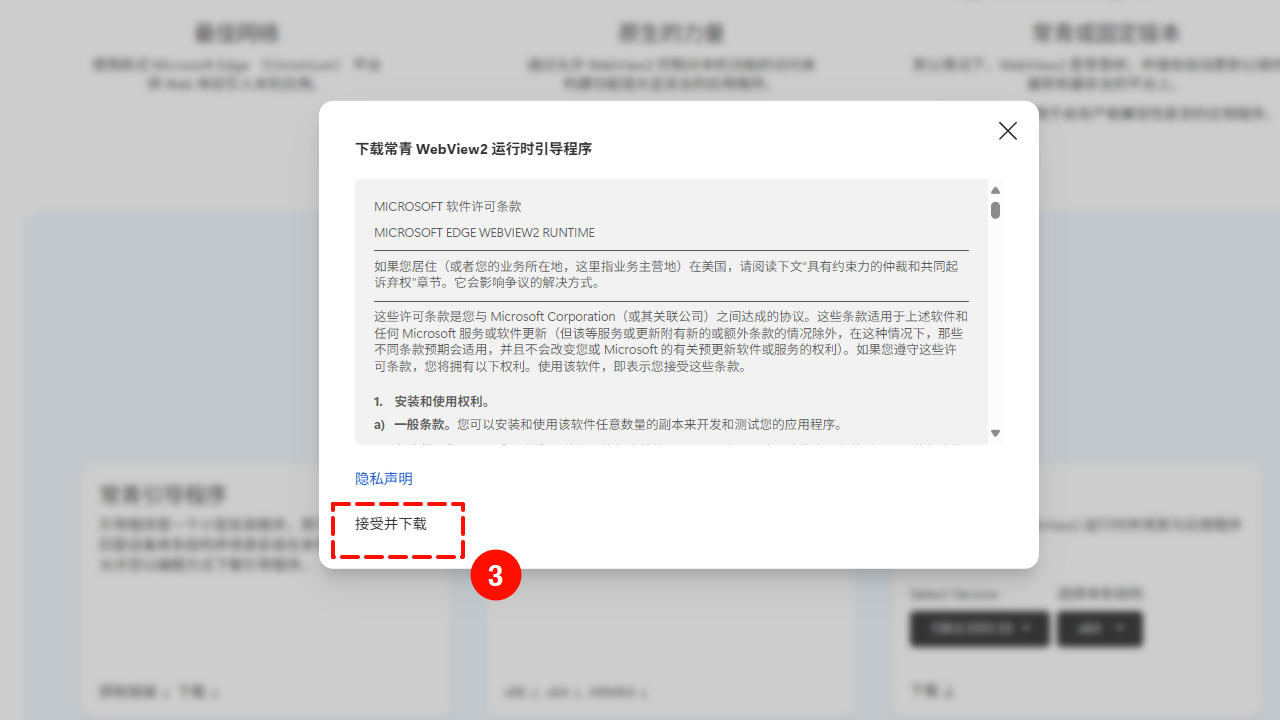
Task: Click the heading MICROSOFT 软件许可条款
Action: click(x=448, y=207)
